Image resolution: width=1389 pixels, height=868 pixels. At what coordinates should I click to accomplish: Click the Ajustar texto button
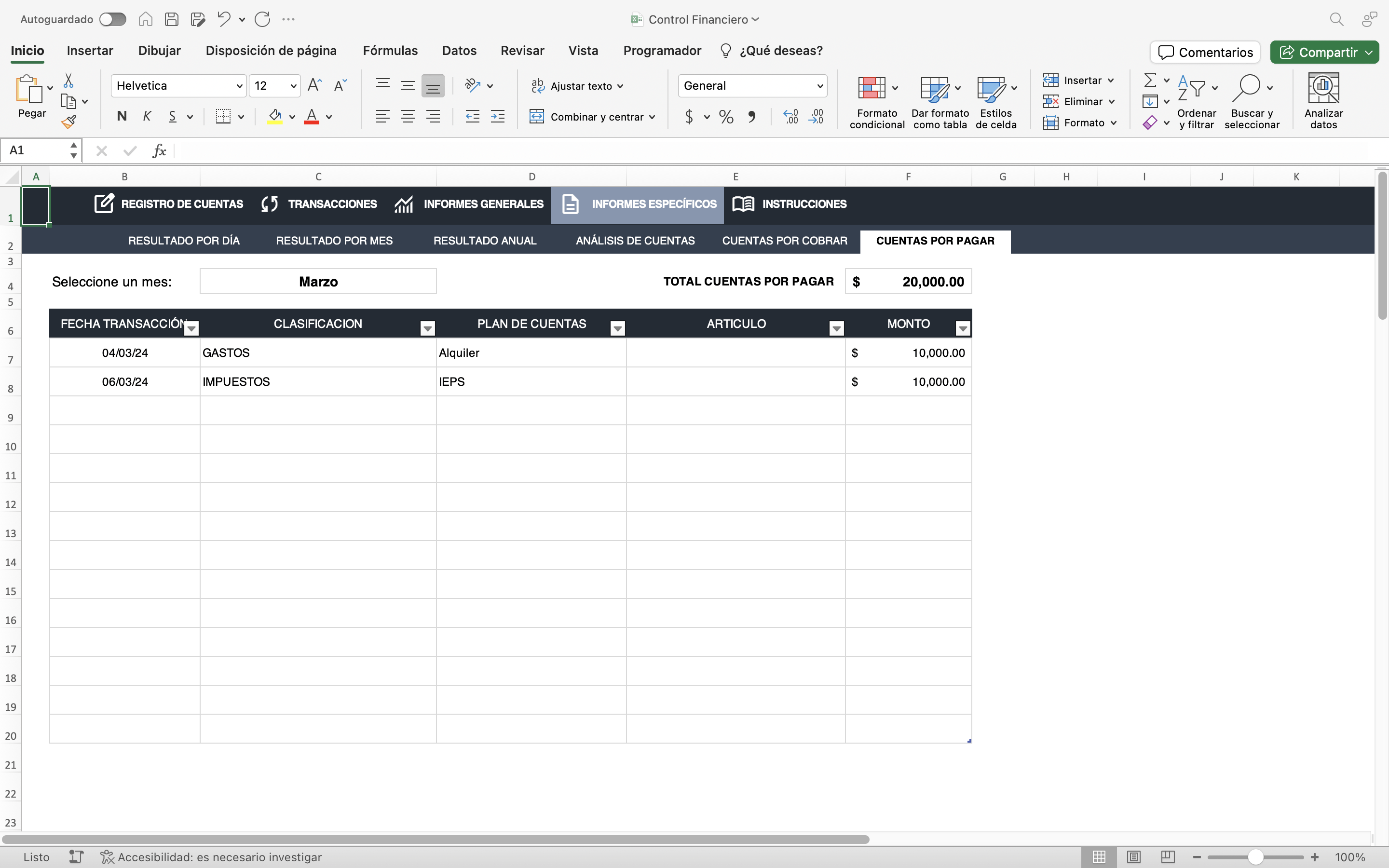pyautogui.click(x=577, y=86)
